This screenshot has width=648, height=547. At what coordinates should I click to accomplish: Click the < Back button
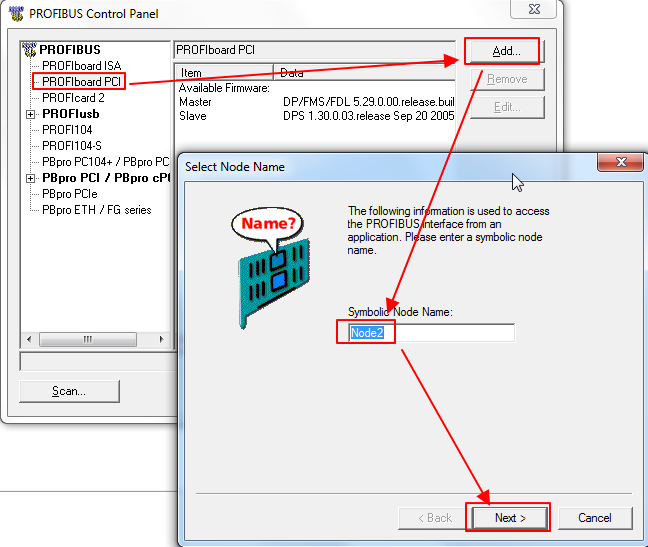[x=435, y=518]
